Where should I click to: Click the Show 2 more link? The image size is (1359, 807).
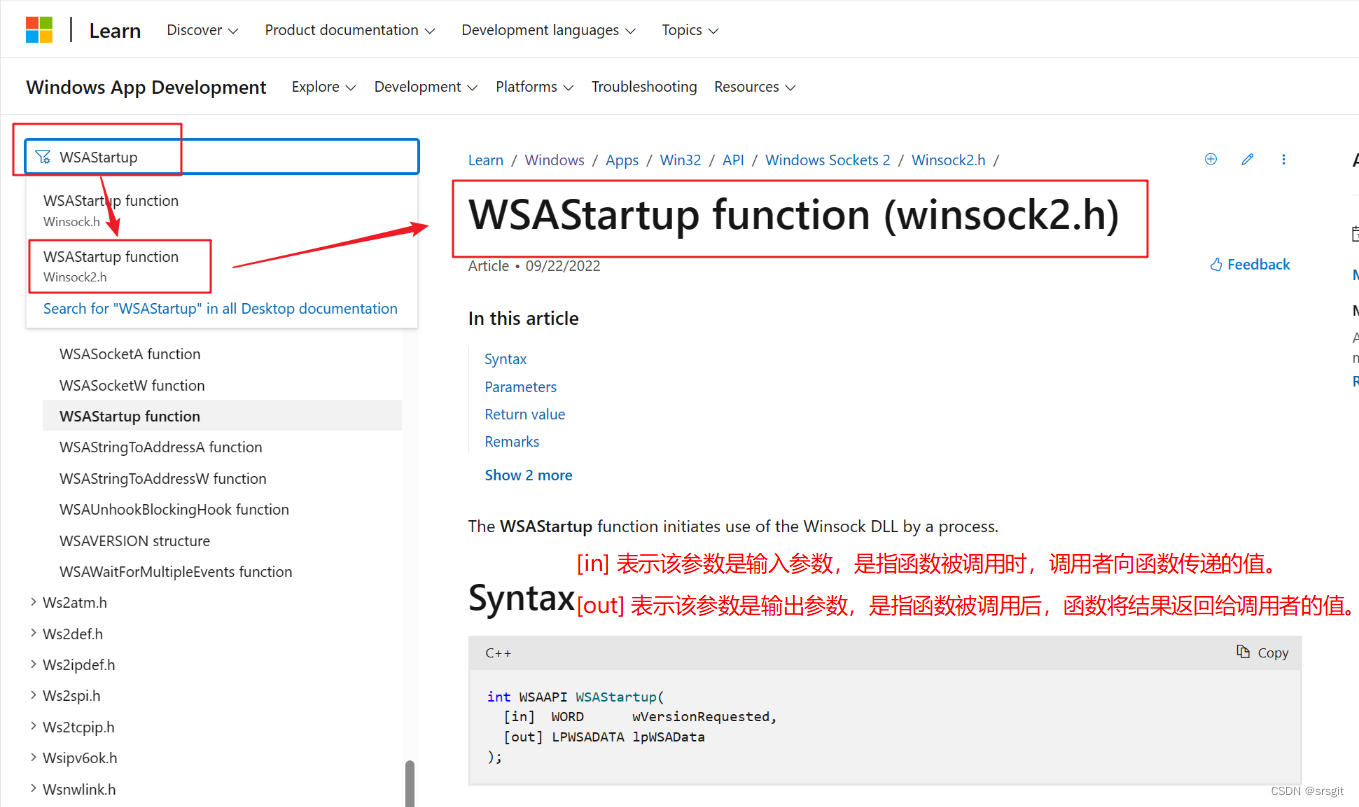[528, 474]
